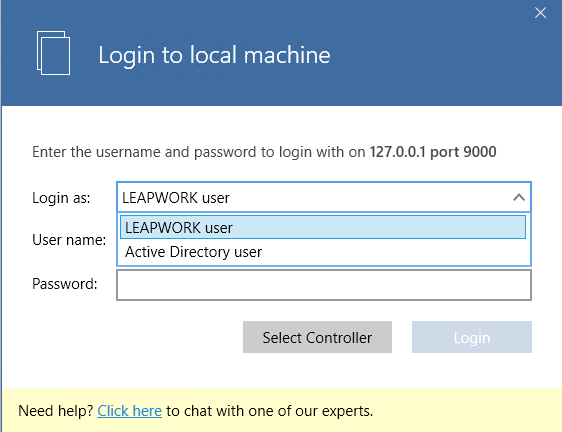Click the "User name:" label
Viewport: 562px width, 432px height.
[x=69, y=240]
